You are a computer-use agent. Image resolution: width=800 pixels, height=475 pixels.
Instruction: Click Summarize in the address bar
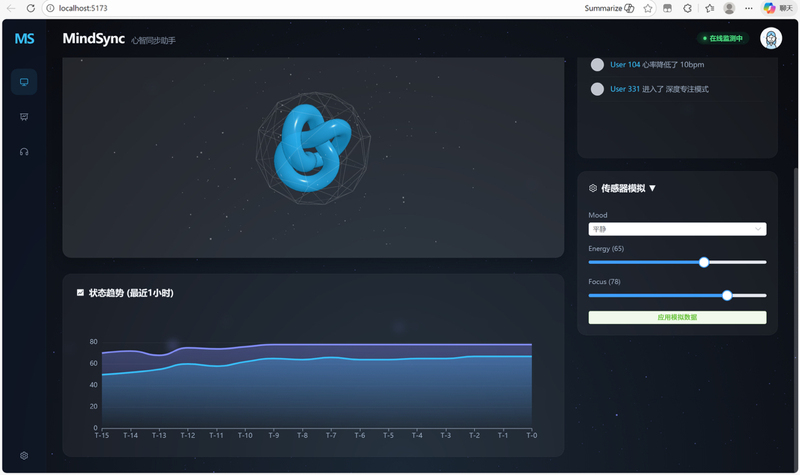609,8
